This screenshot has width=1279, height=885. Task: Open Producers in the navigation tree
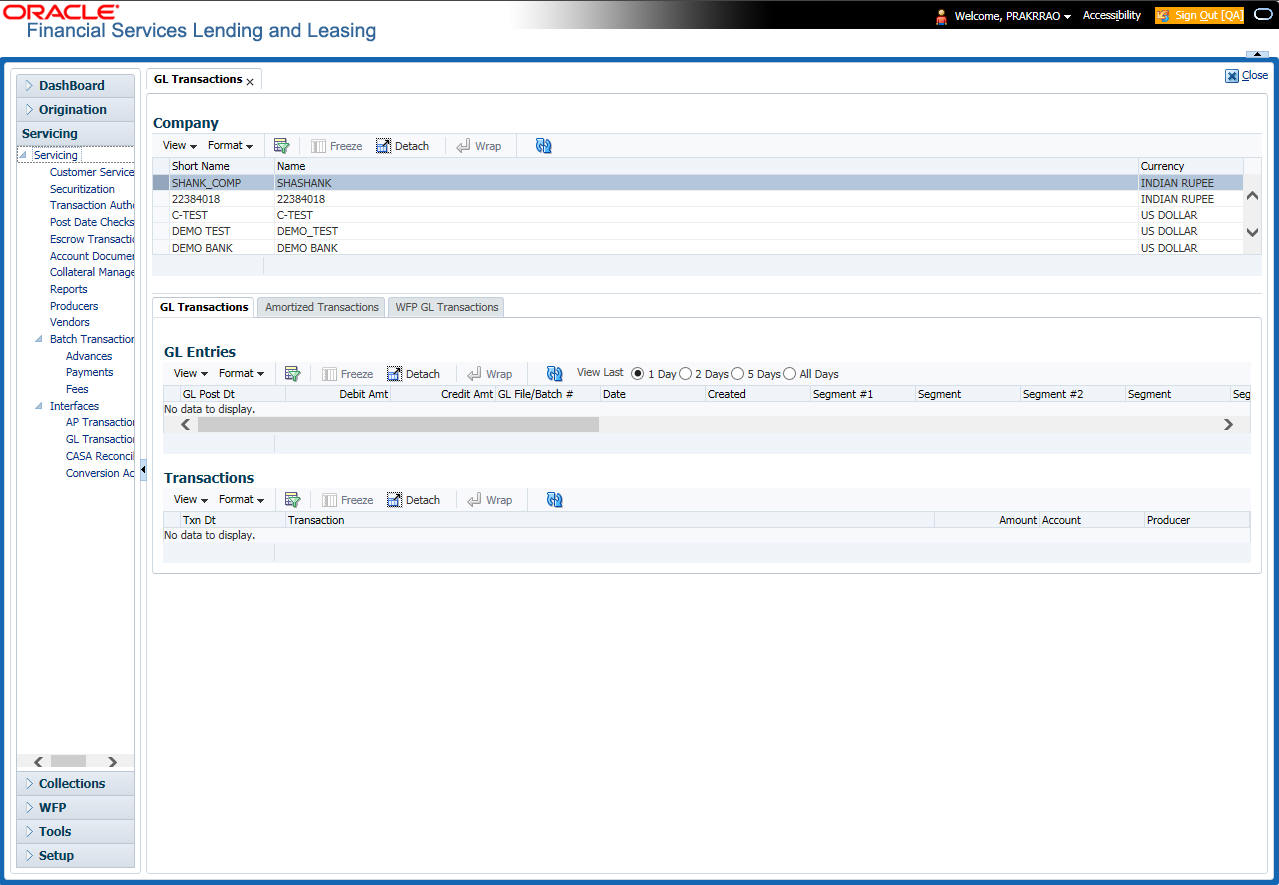[x=74, y=306]
